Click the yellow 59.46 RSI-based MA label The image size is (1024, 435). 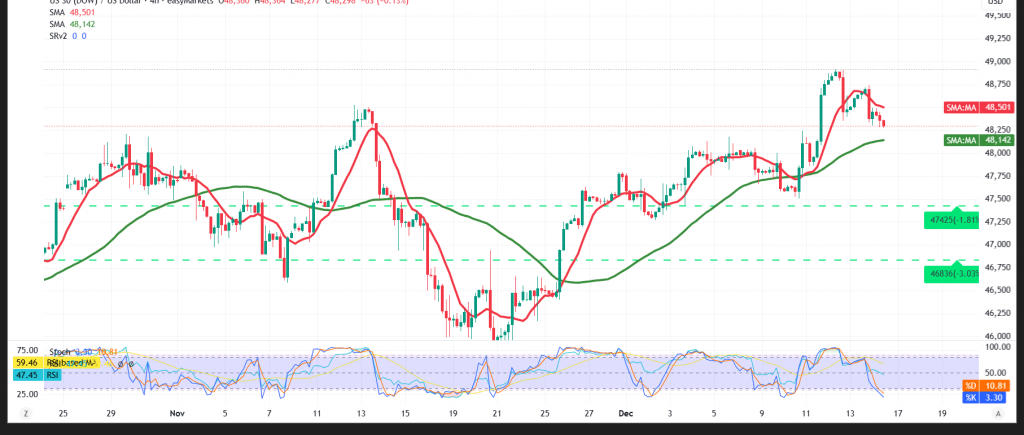28,363
